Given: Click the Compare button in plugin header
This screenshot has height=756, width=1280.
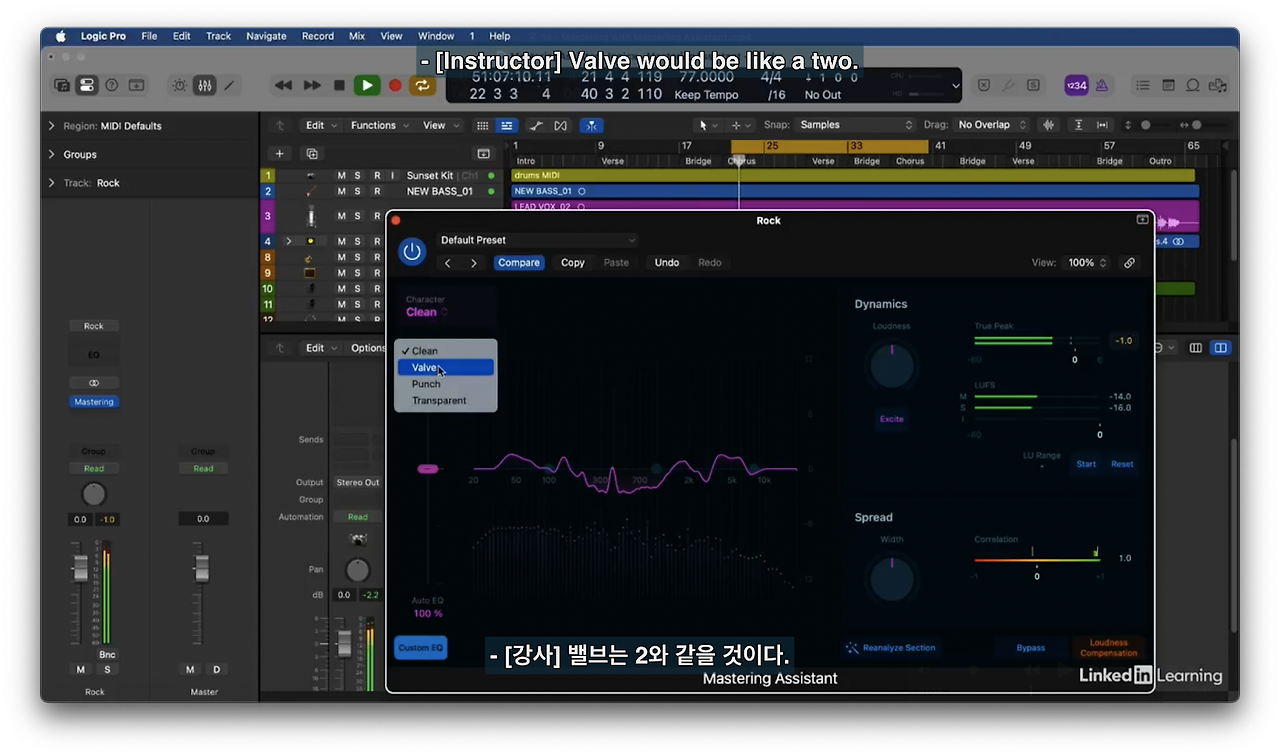Looking at the screenshot, I should pos(519,263).
